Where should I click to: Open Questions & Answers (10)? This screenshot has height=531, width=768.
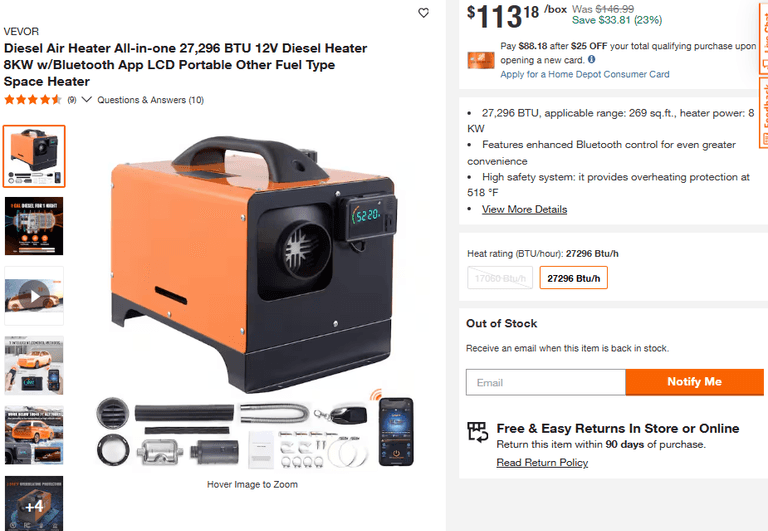(150, 100)
